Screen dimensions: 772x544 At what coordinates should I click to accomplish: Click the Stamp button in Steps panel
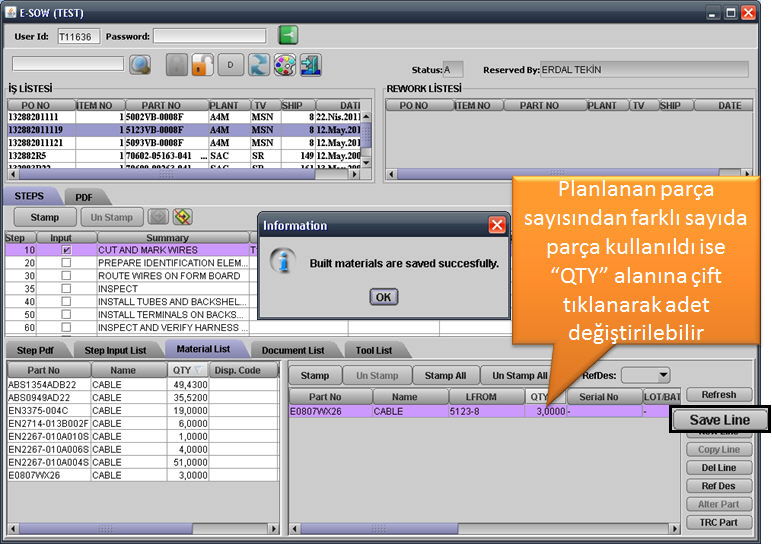(45, 217)
